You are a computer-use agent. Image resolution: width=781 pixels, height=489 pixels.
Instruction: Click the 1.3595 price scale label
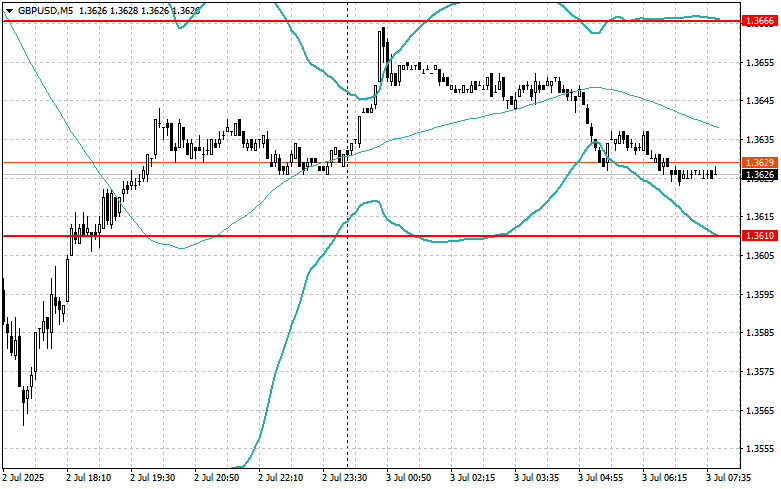pyautogui.click(x=761, y=294)
